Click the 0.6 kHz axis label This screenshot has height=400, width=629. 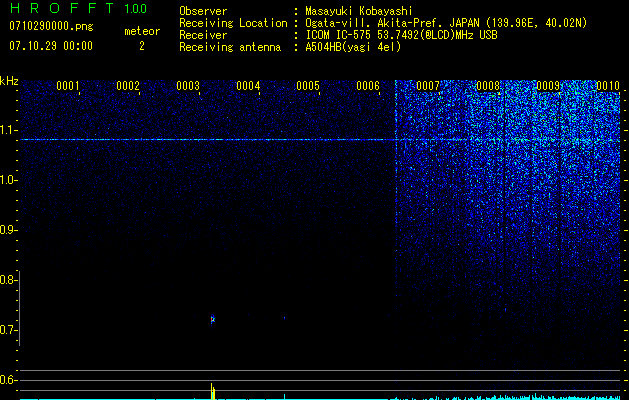point(7,380)
